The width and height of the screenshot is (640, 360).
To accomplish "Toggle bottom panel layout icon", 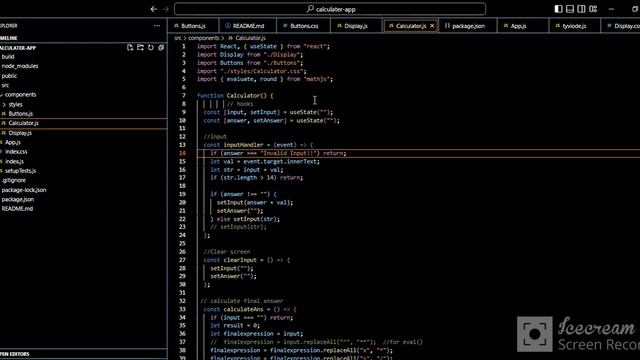I will (x=570, y=9).
